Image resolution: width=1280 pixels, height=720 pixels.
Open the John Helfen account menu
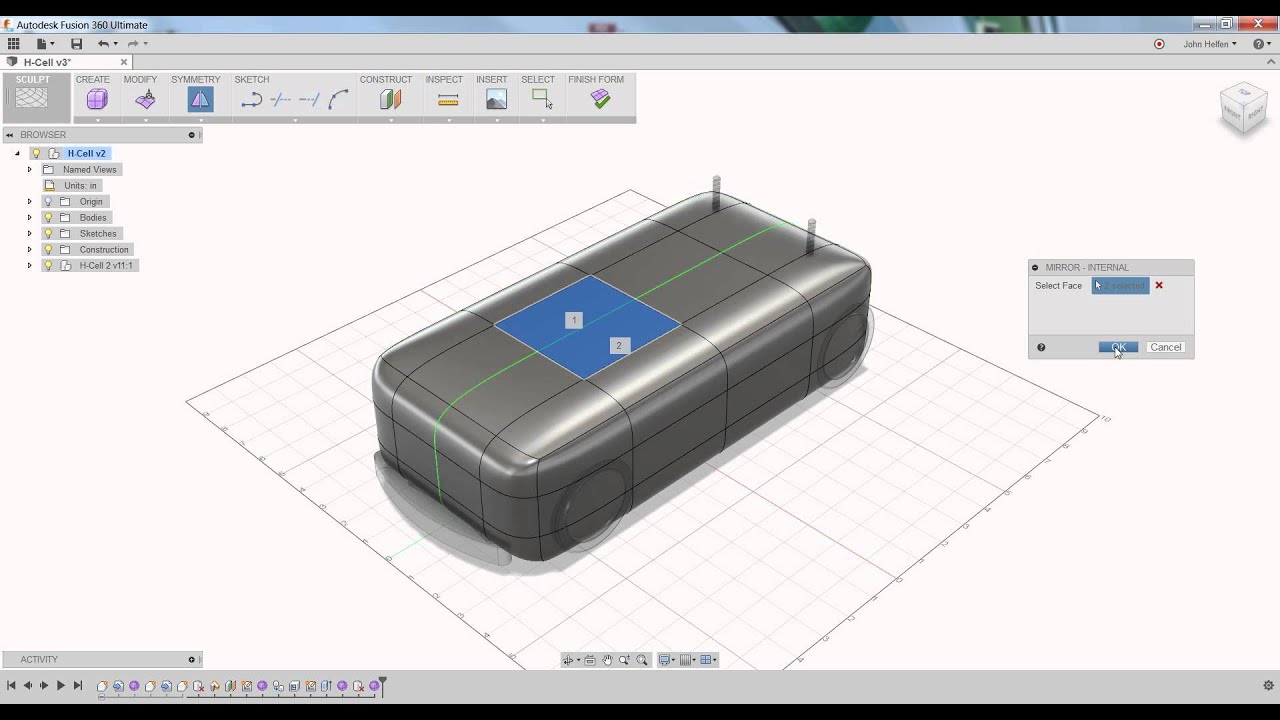[x=1209, y=44]
